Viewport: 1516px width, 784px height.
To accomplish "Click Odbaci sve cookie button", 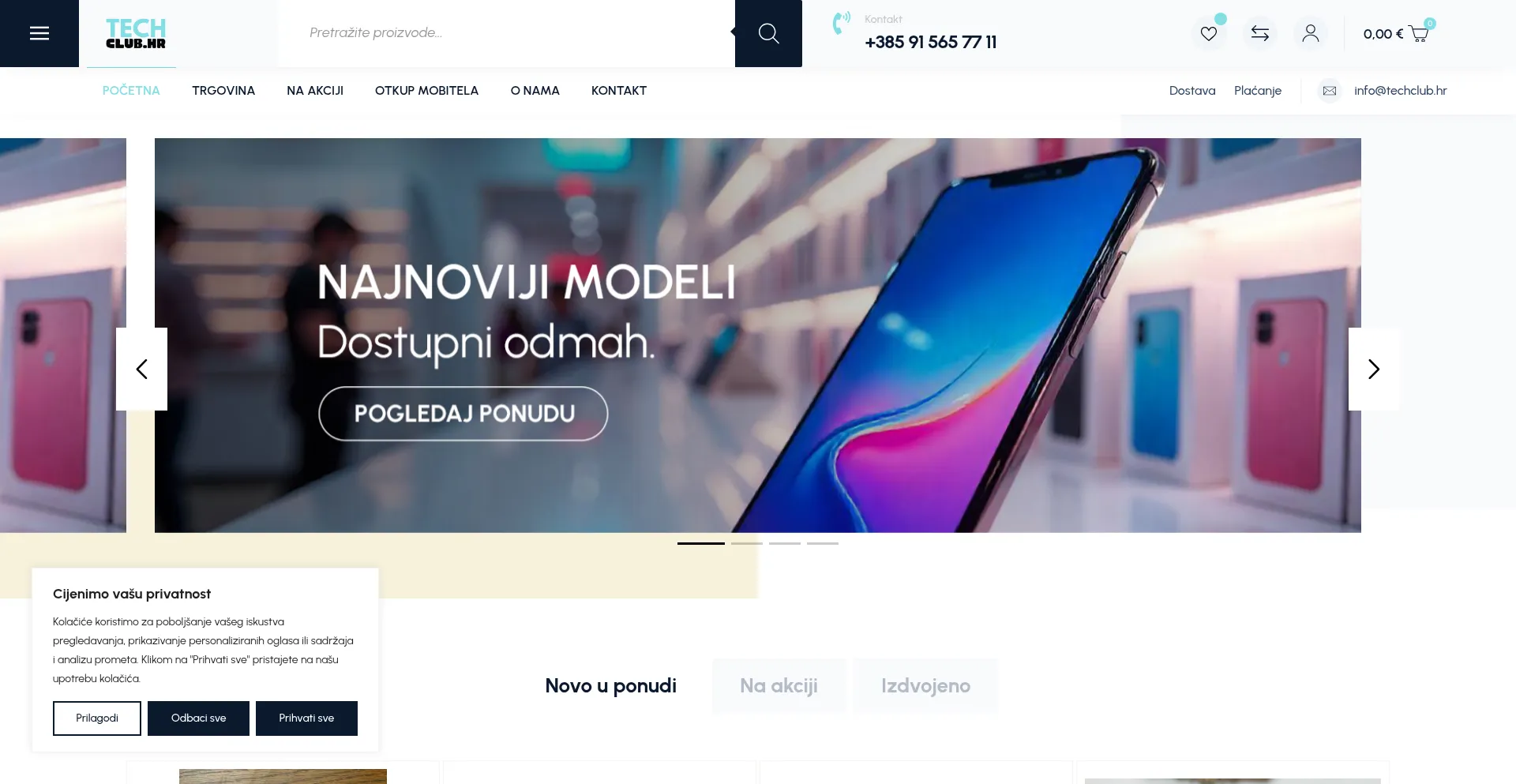I will click(x=198, y=718).
